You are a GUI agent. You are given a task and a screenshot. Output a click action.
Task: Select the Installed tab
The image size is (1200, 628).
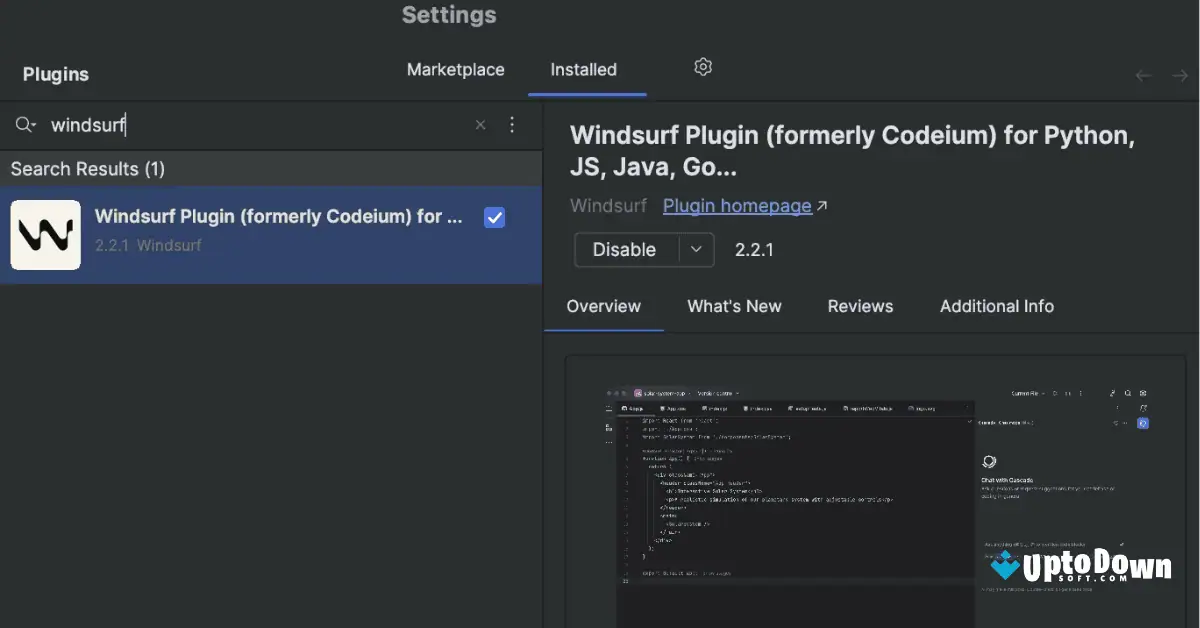pyautogui.click(x=583, y=70)
